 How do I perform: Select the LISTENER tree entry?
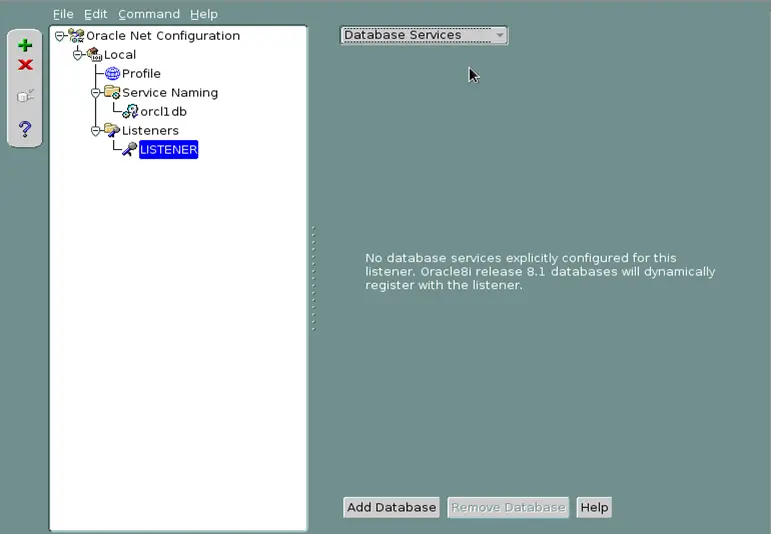point(169,149)
